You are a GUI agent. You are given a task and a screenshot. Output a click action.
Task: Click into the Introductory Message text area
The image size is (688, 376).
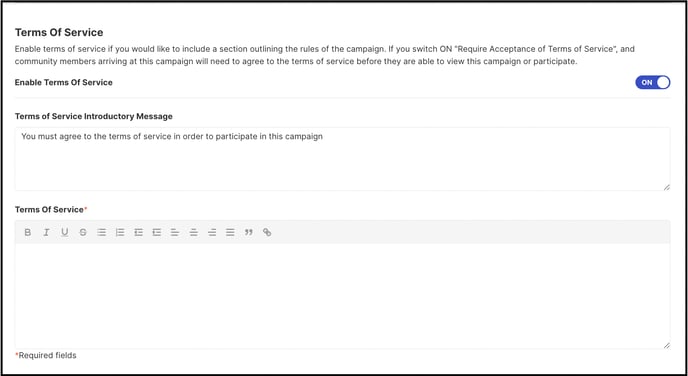coord(342,159)
